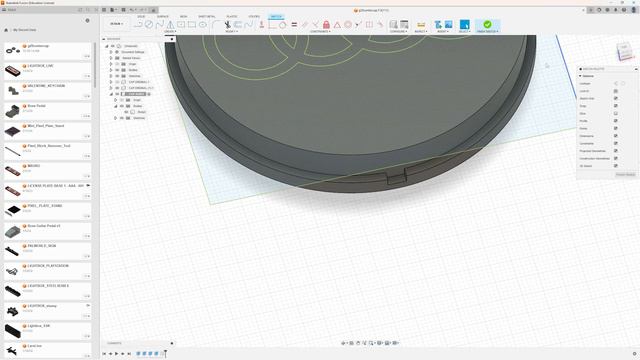
Task: Apply the Concentric constraint icon
Action: [x=348, y=25]
